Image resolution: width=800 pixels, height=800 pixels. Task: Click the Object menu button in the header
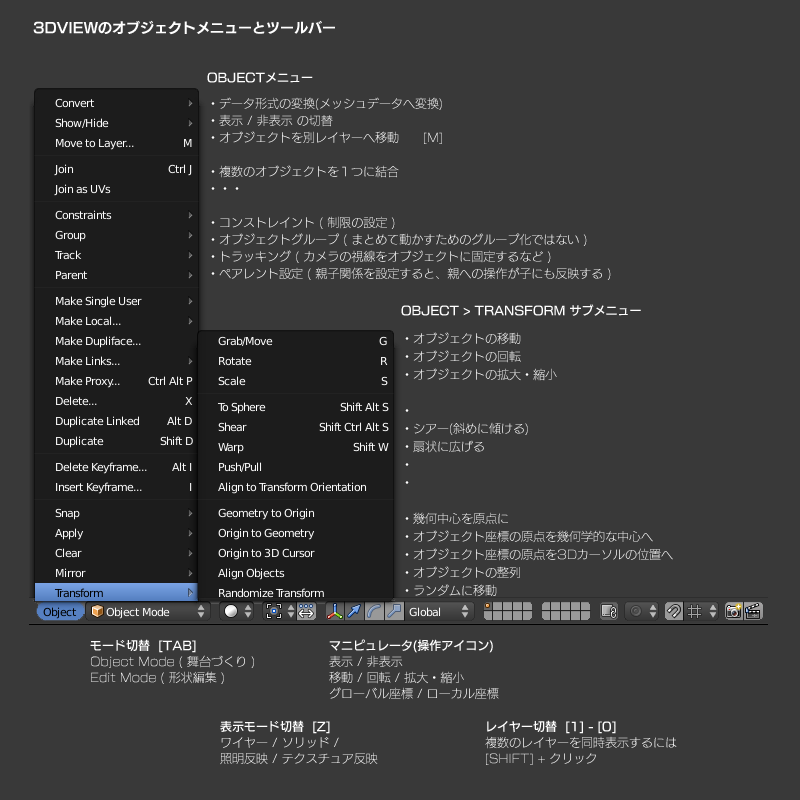pyautogui.click(x=60, y=612)
